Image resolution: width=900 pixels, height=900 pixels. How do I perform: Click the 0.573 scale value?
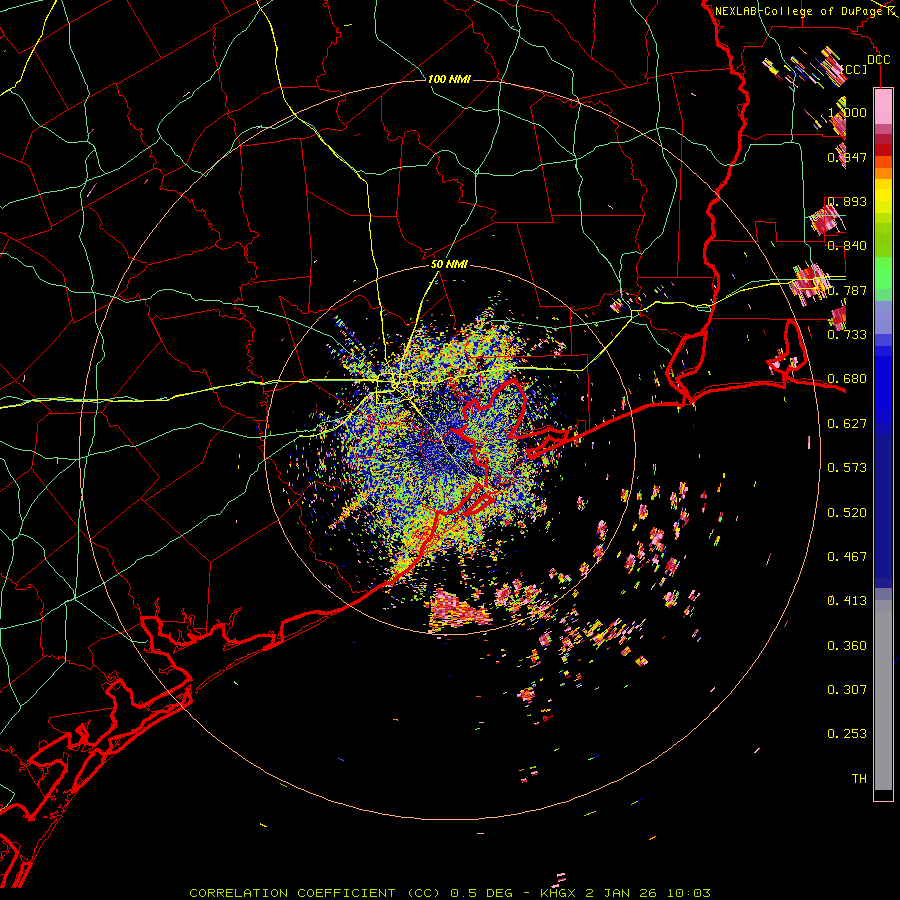[x=847, y=468]
